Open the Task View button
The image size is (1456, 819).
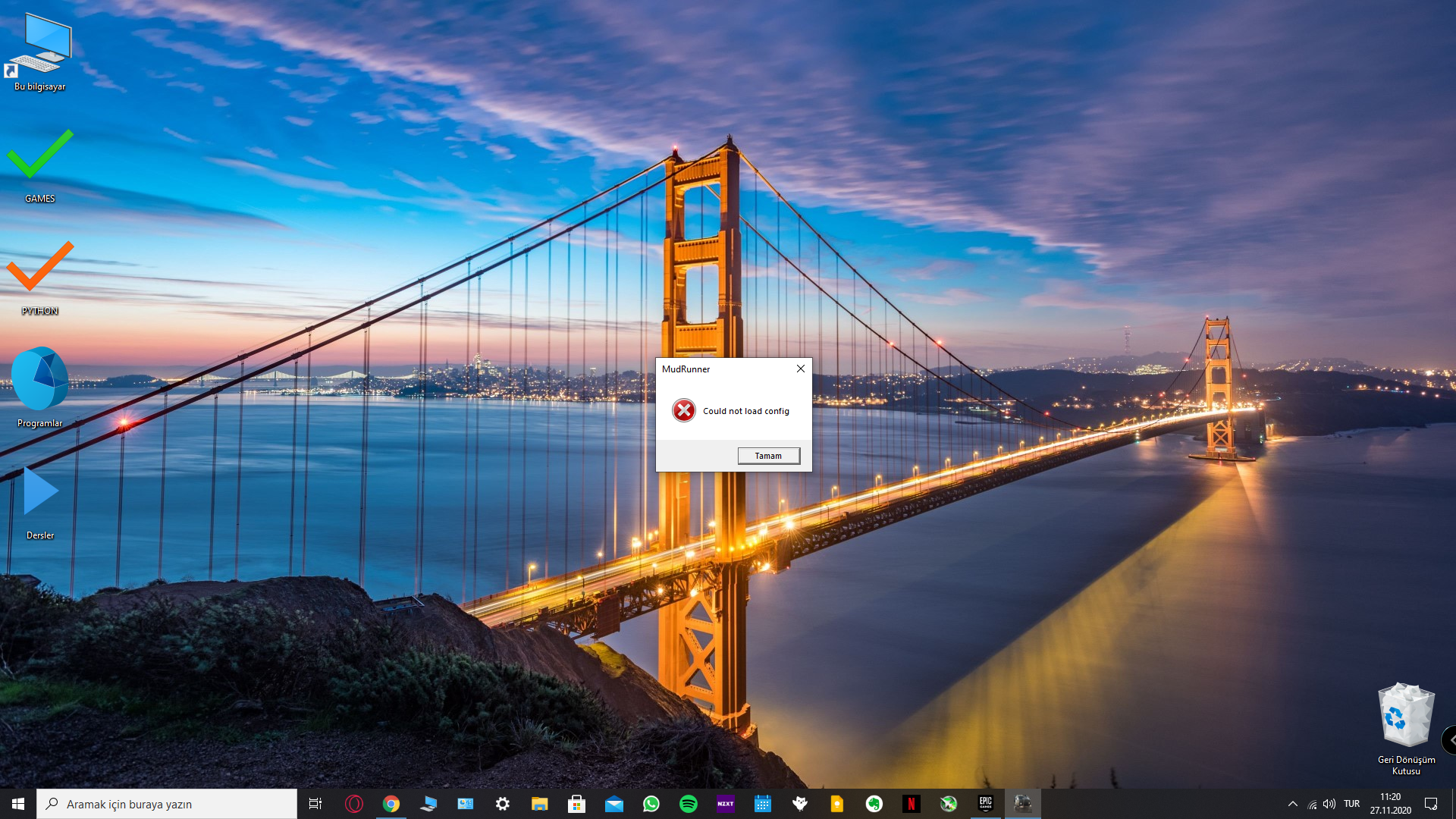[315, 804]
